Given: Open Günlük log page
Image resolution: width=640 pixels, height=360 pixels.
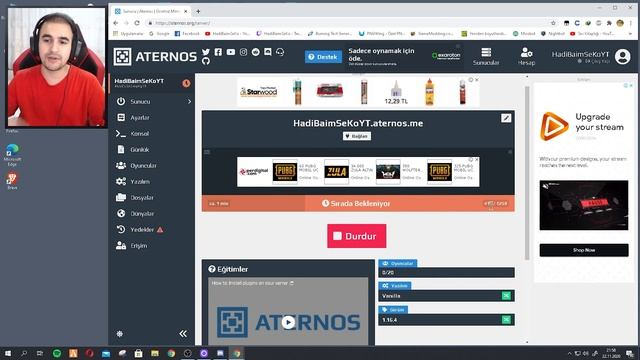Looking at the screenshot, I should coord(140,150).
